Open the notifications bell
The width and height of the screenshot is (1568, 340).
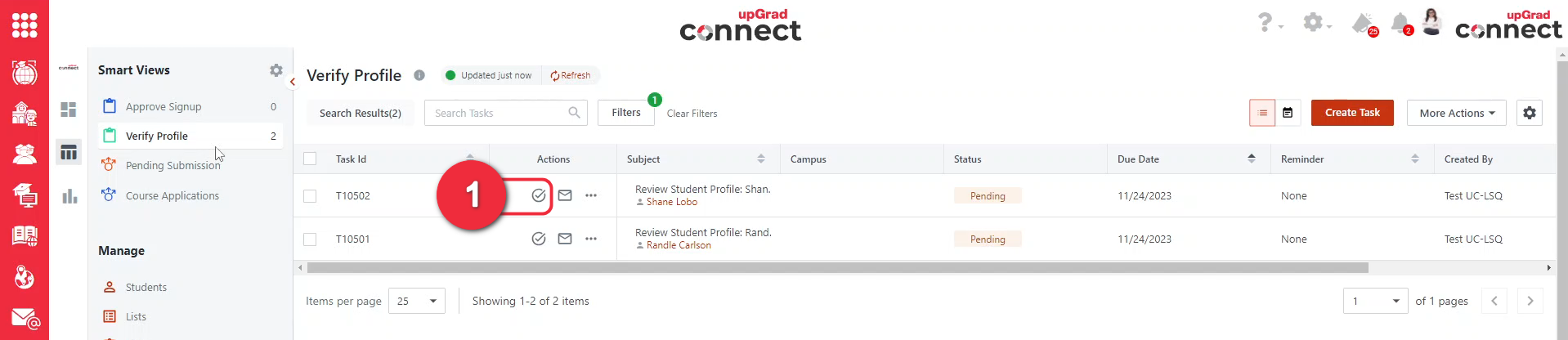pyautogui.click(x=1400, y=22)
